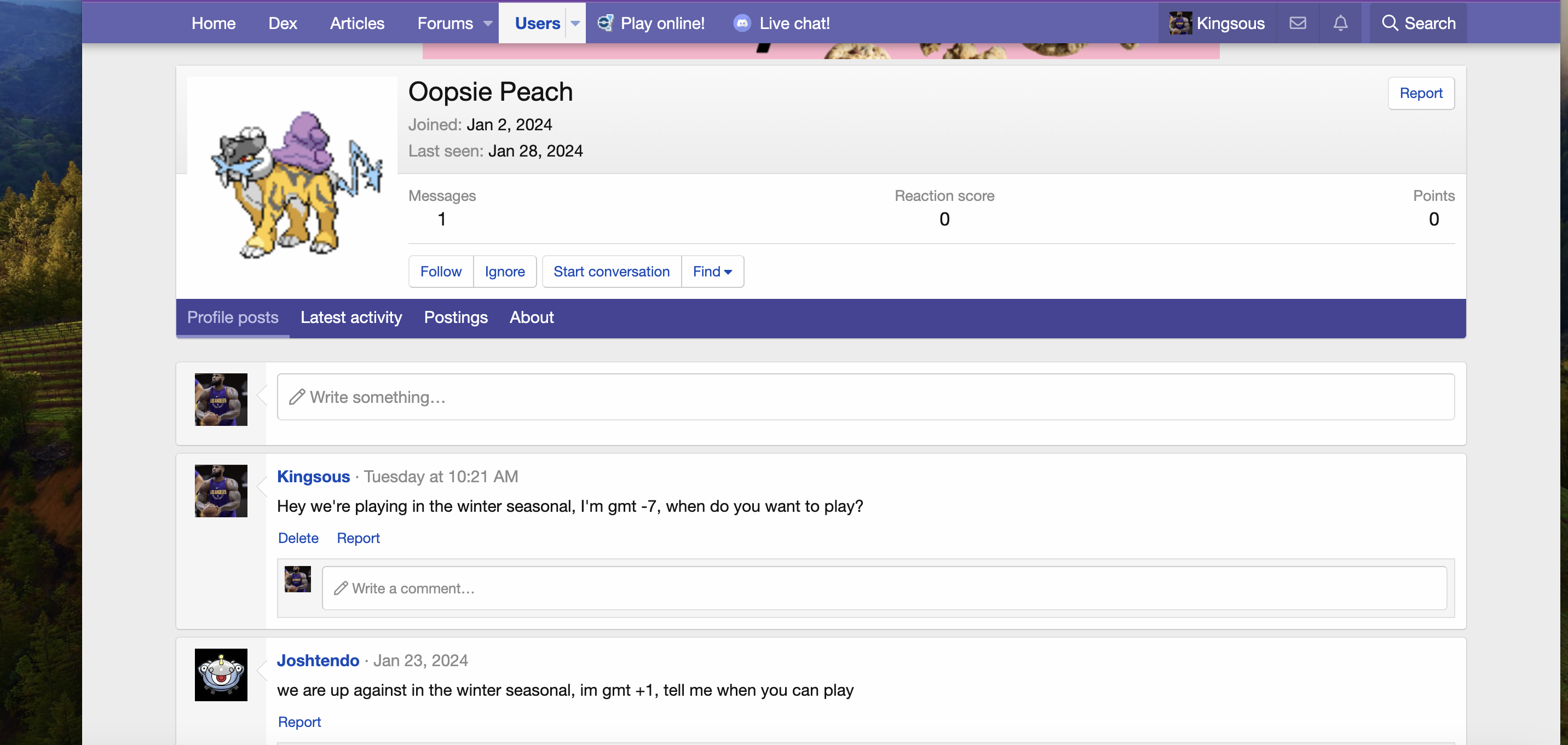The width and height of the screenshot is (1568, 745).
Task: Click the Play online globe icon
Action: coord(605,23)
